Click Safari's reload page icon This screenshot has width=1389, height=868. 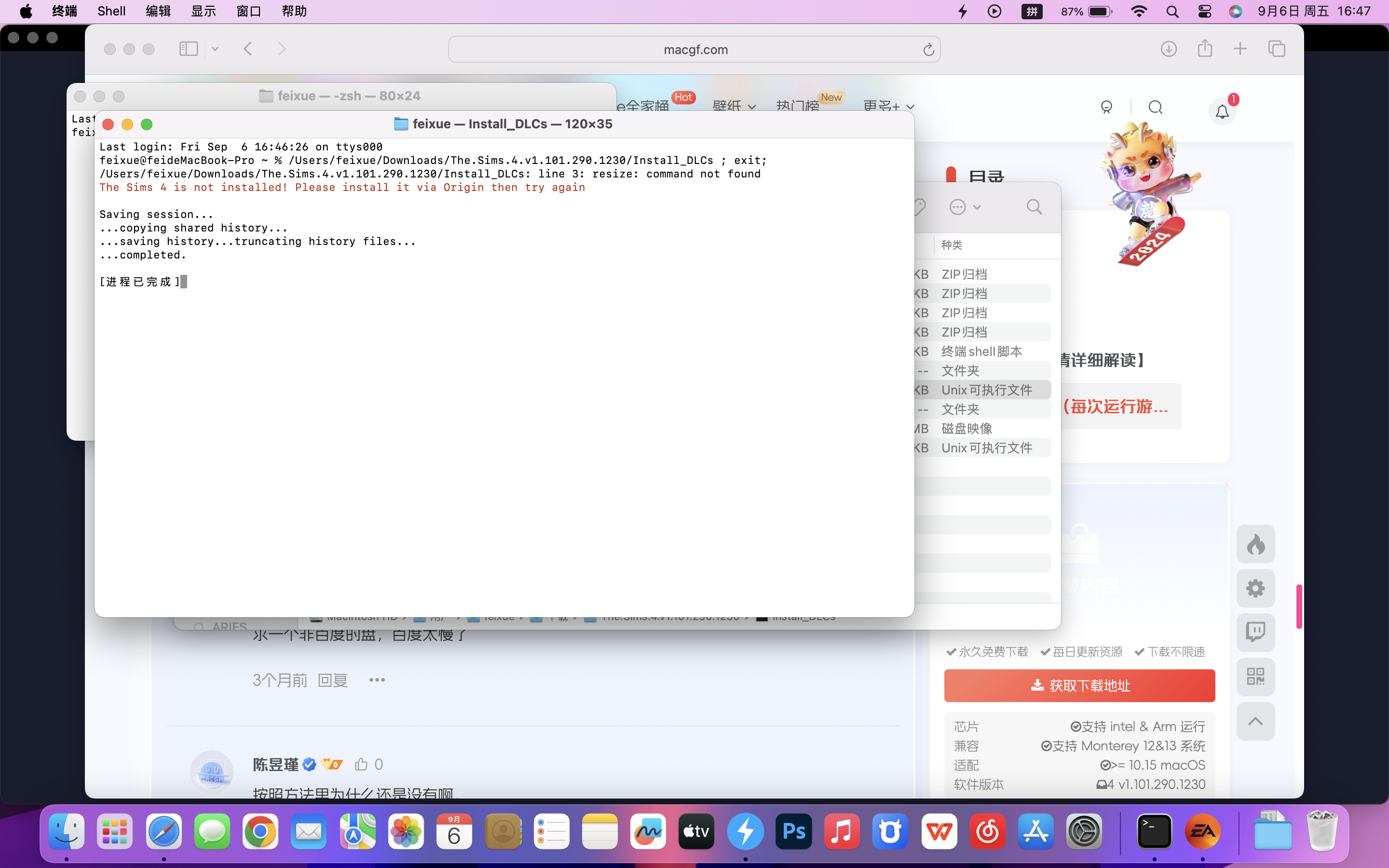click(928, 50)
